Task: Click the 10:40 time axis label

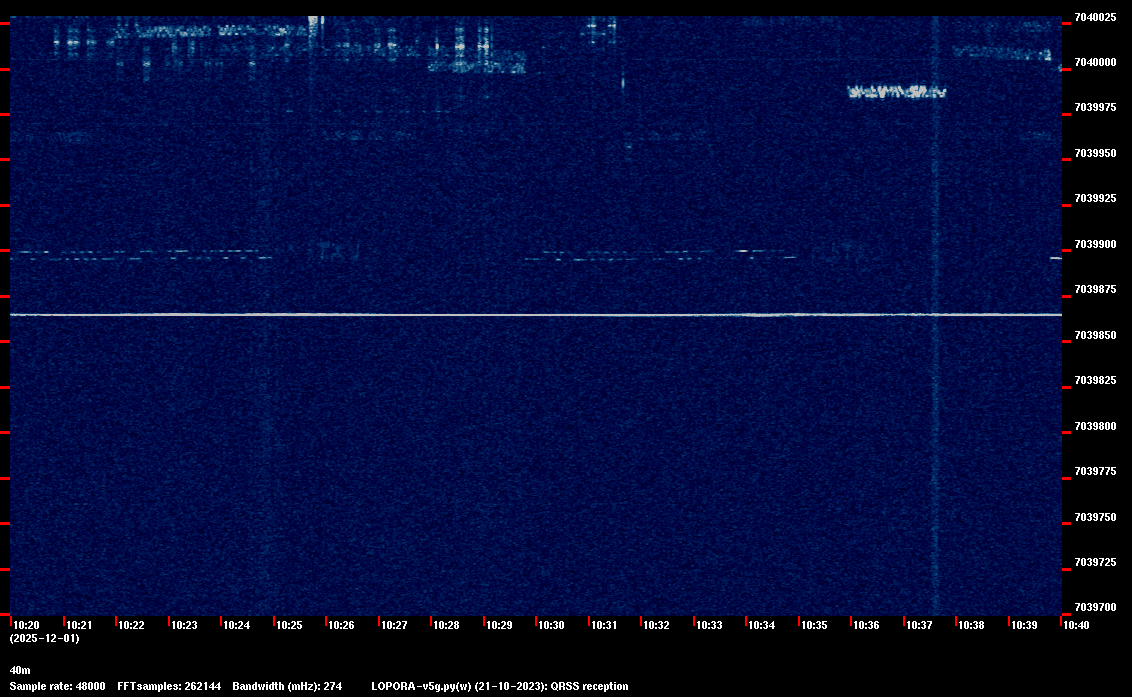Action: [x=1076, y=625]
